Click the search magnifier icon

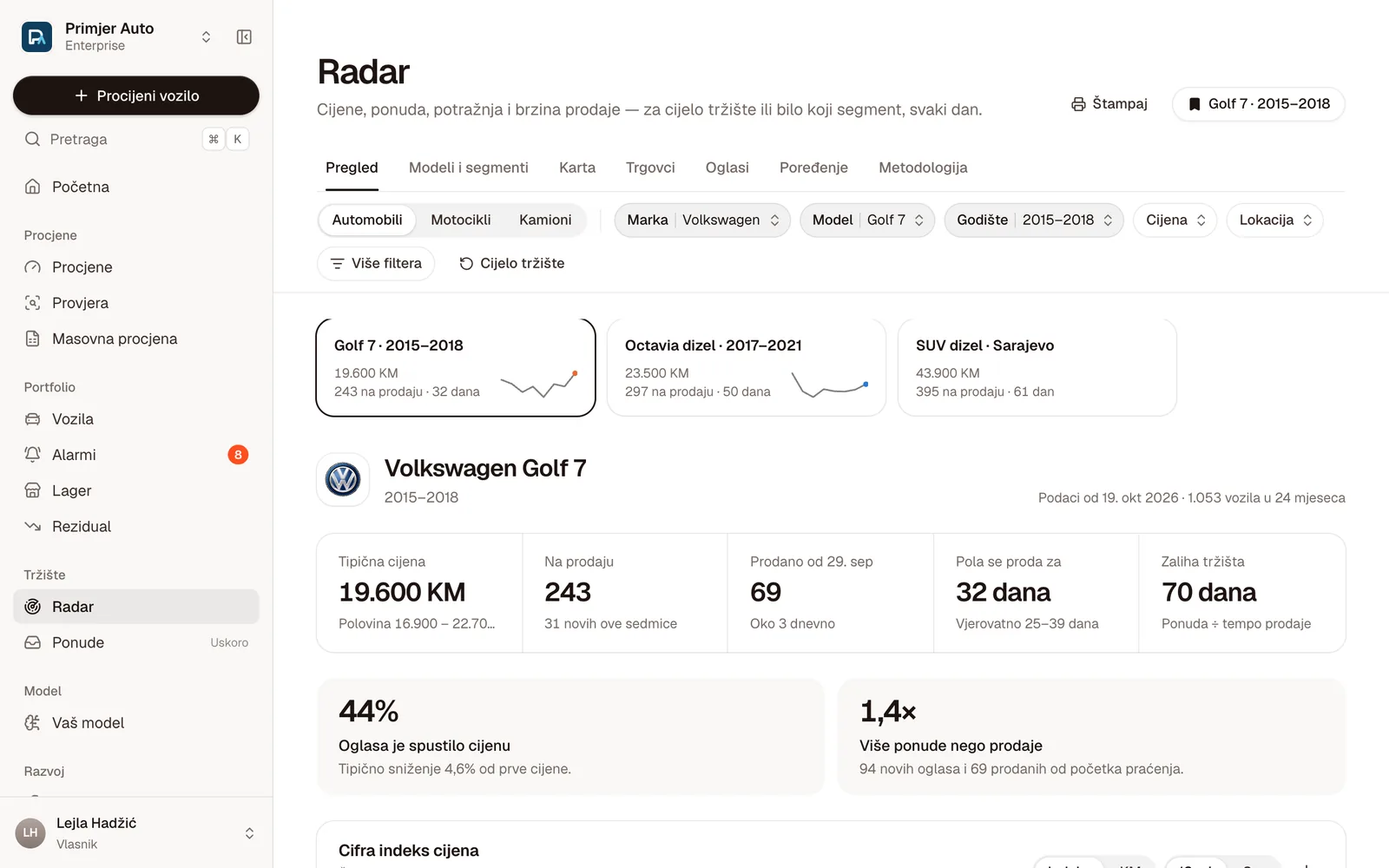click(32, 139)
